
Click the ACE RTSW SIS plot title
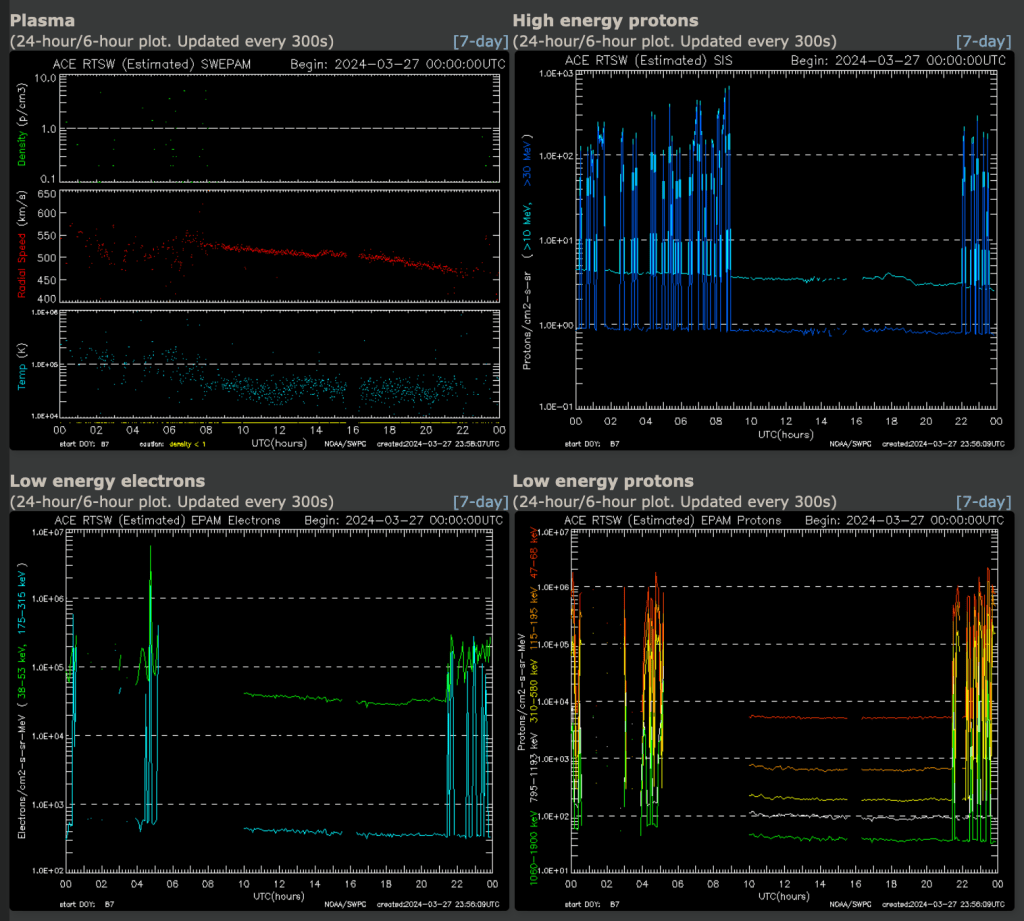click(648, 60)
